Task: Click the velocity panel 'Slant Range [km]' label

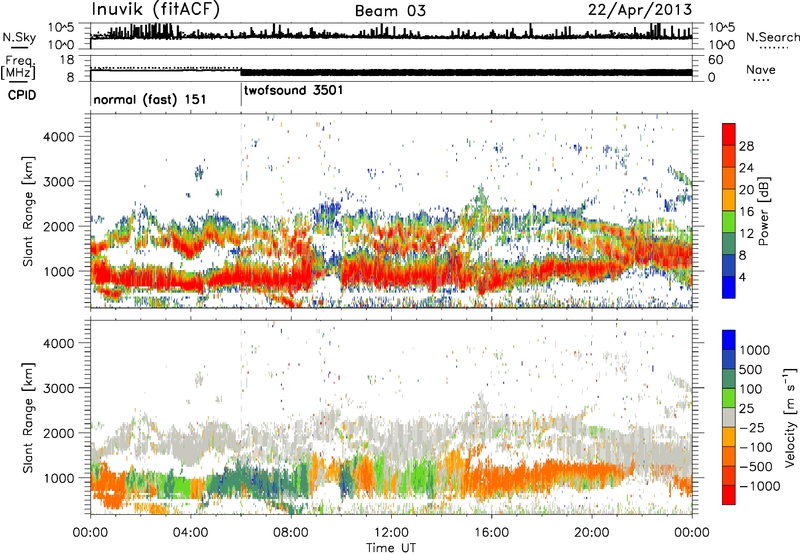Action: click(28, 417)
